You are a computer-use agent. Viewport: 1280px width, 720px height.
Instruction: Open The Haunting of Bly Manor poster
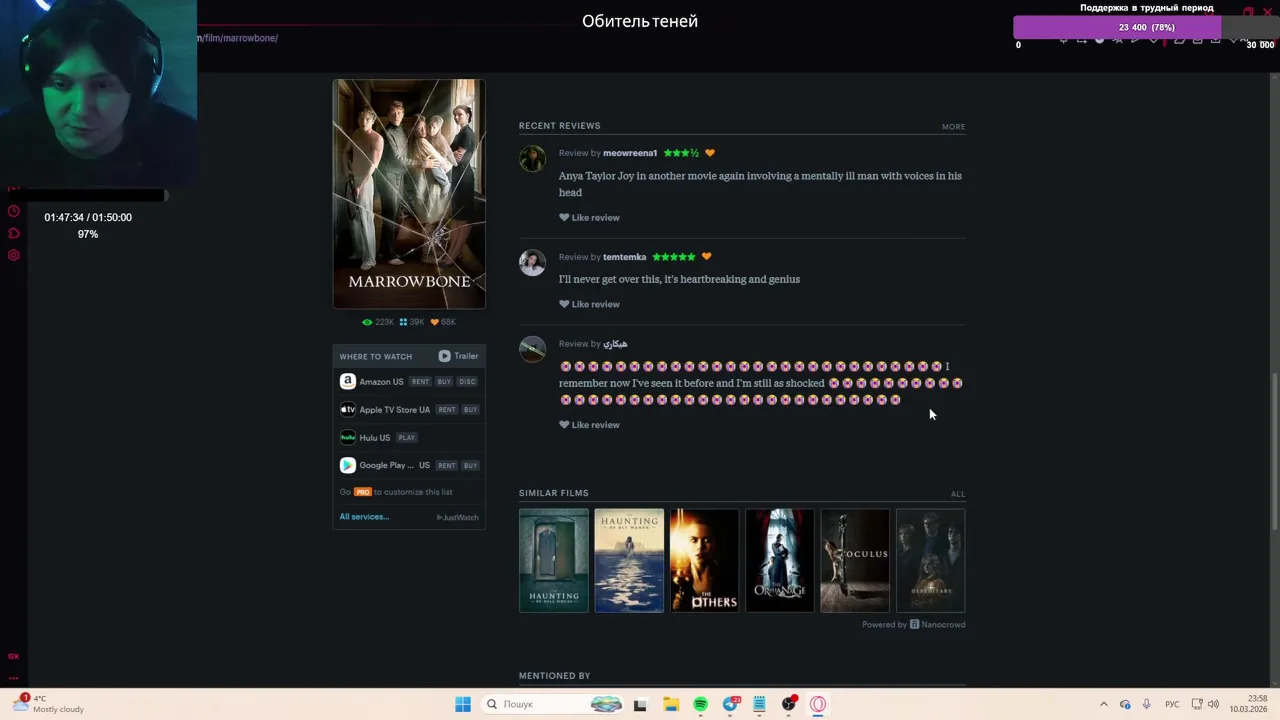(629, 560)
